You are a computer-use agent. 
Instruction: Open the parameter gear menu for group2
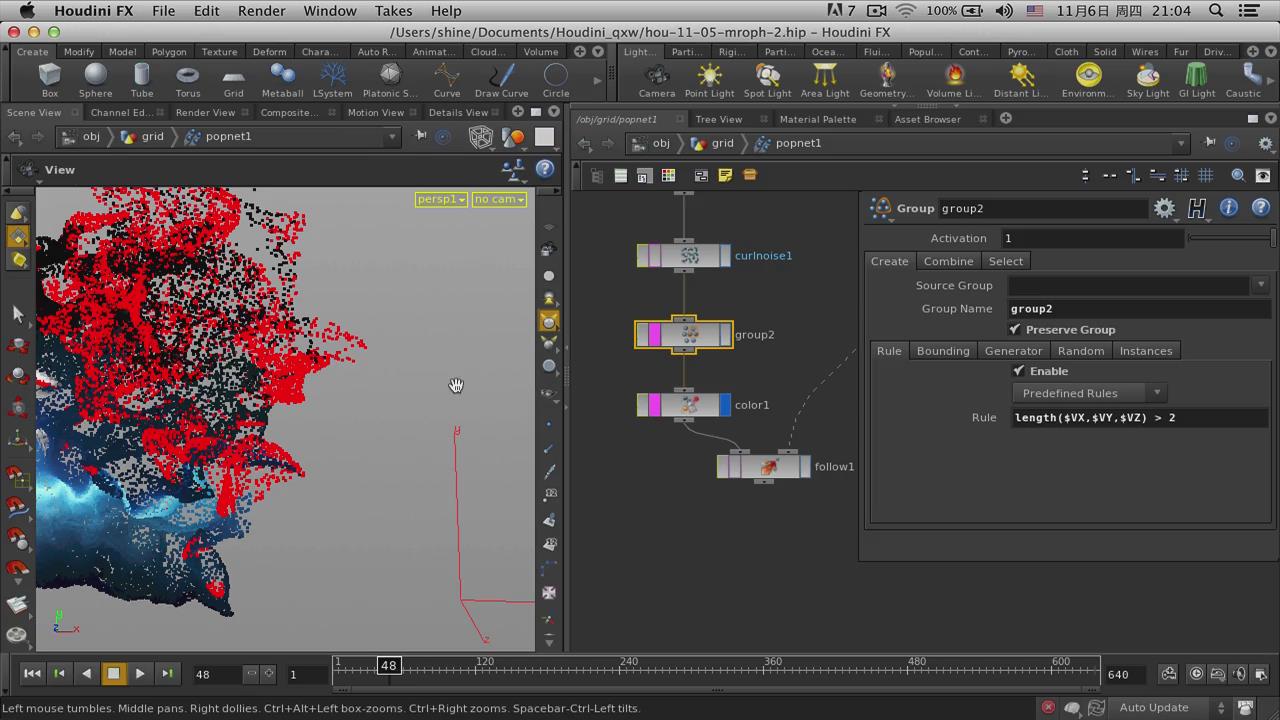(1164, 208)
